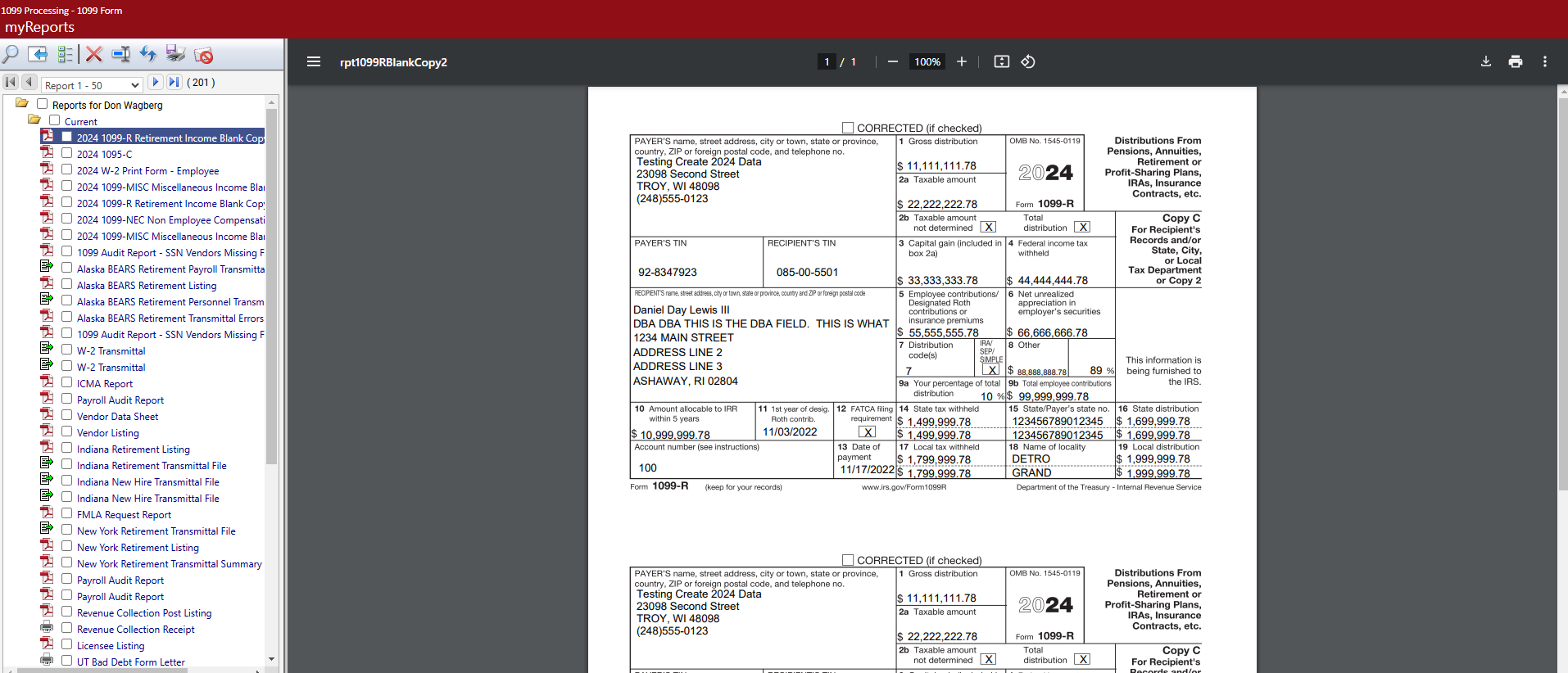
Task: Click the fit to page icon
Action: click(1001, 61)
